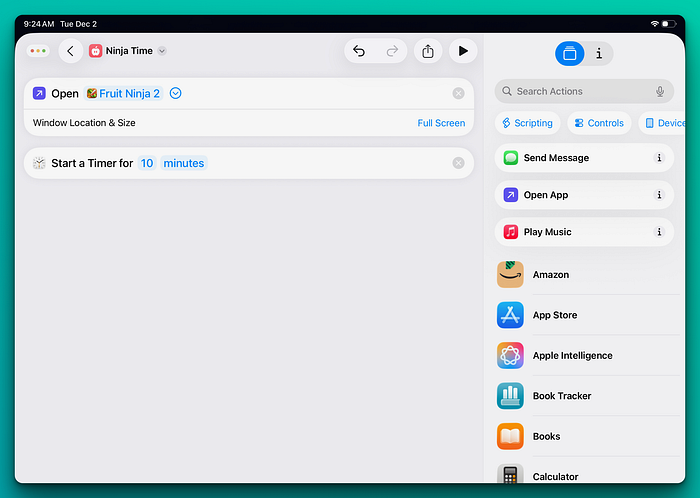Click the clock icon of timer action
This screenshot has width=700, height=498.
click(39, 163)
